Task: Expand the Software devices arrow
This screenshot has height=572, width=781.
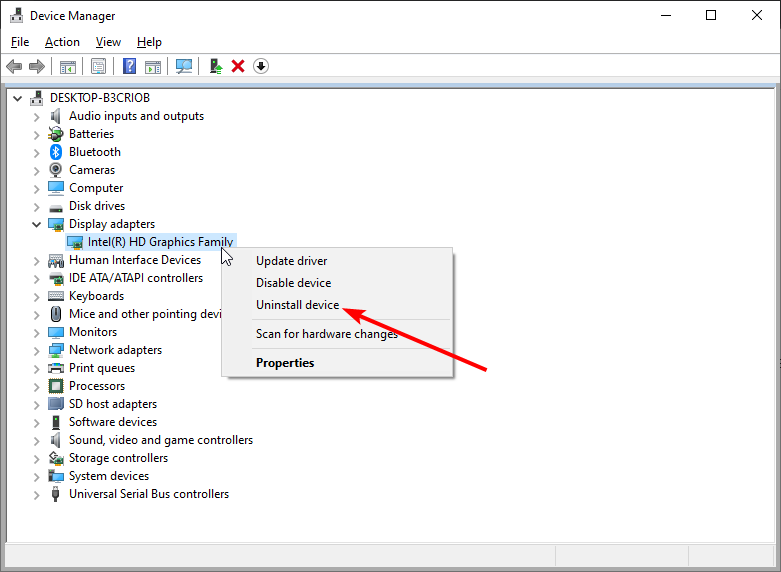Action: [x=36, y=423]
